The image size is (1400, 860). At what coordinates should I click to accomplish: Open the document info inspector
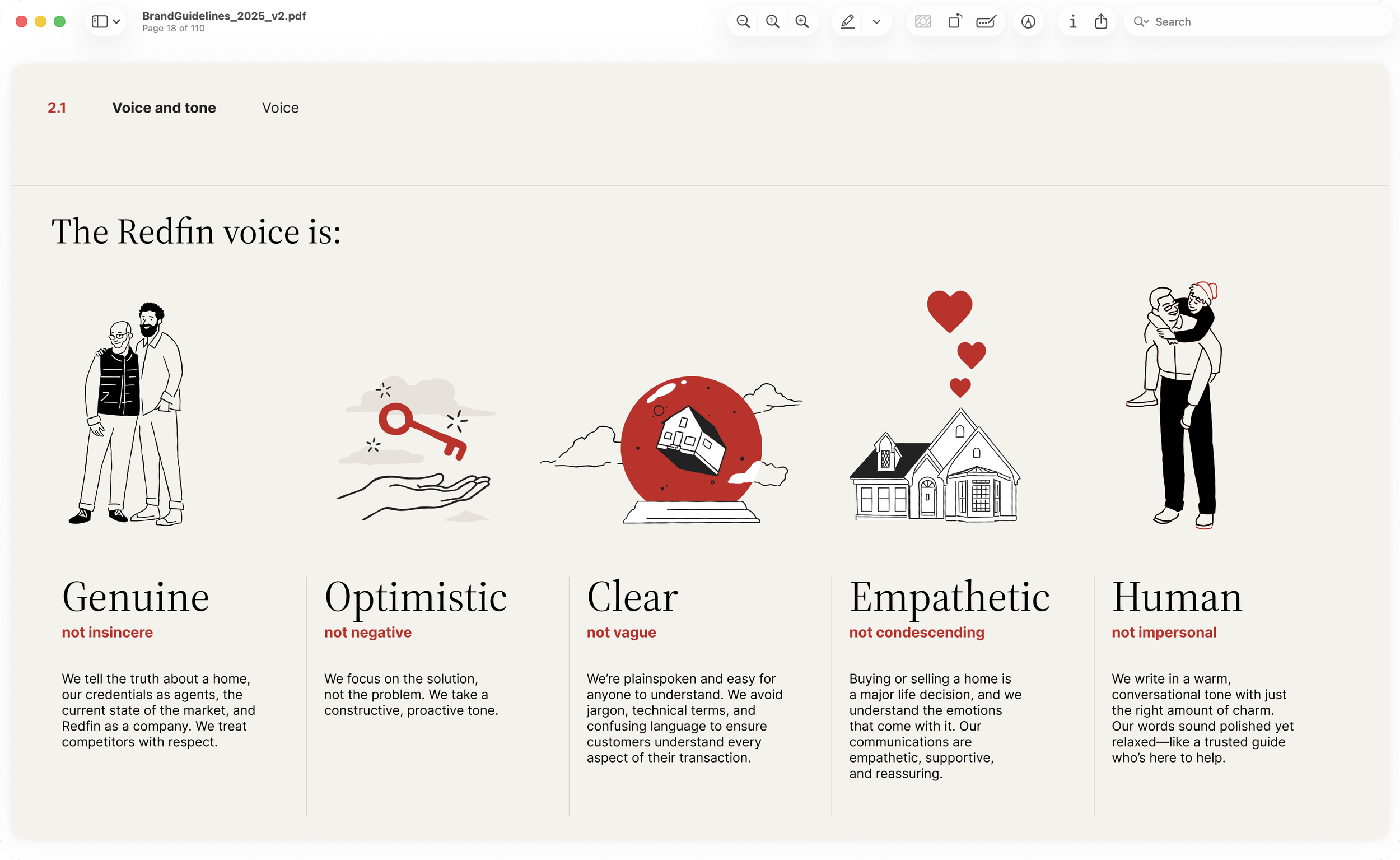pos(1072,22)
